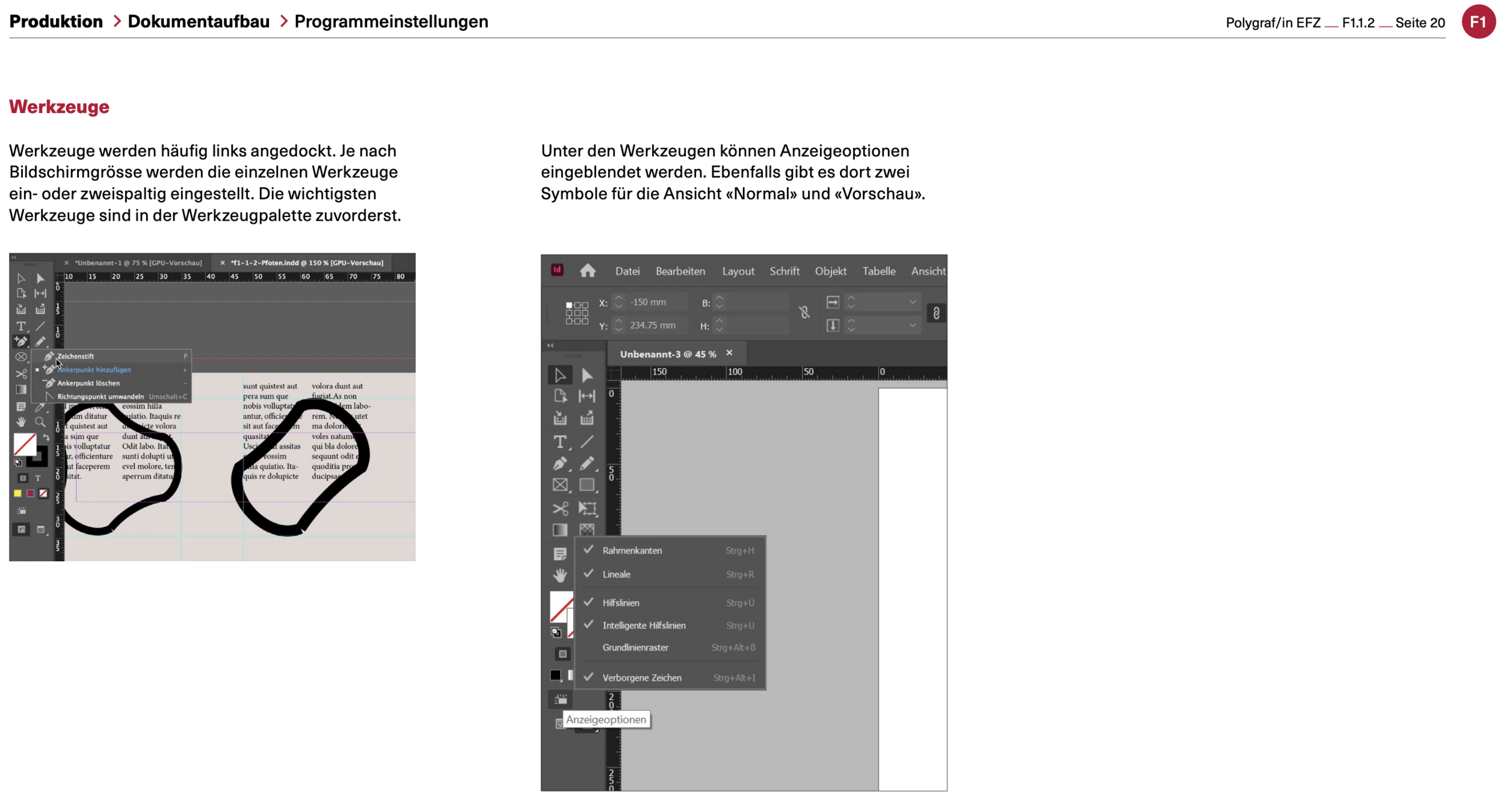Select the Gap tool in large toolbar

(x=587, y=396)
